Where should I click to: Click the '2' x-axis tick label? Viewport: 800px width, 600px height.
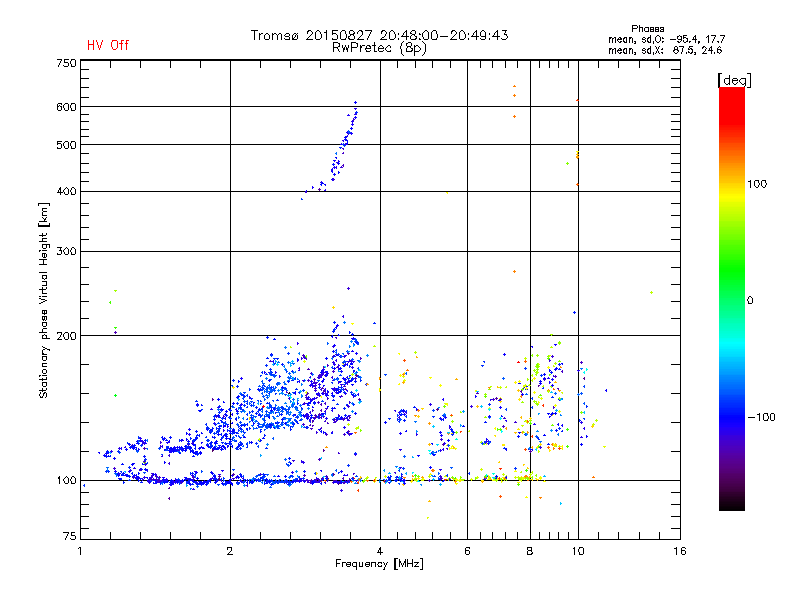click(x=230, y=551)
